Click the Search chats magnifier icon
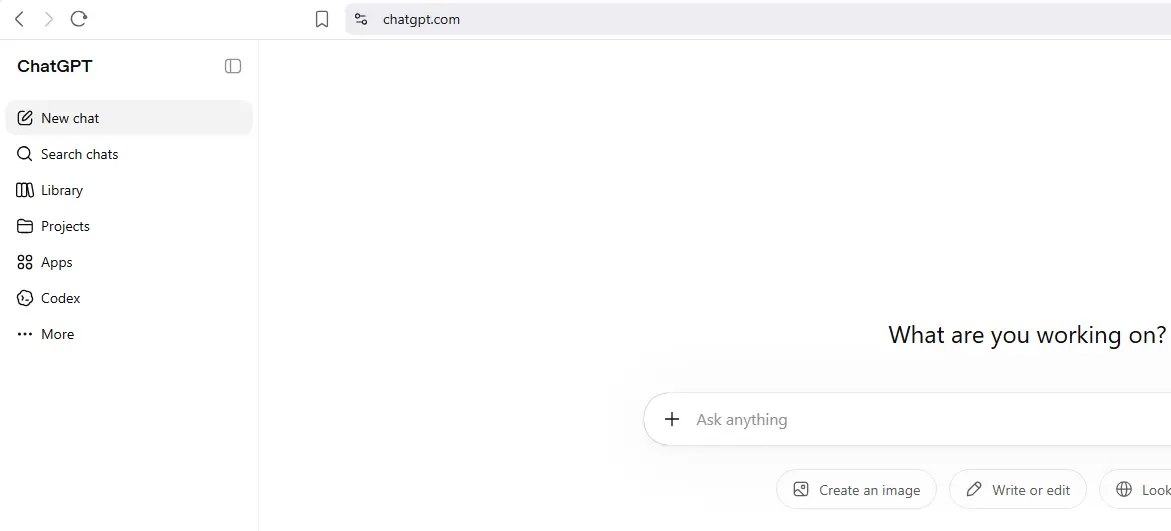Image resolution: width=1171 pixels, height=531 pixels. pos(25,154)
